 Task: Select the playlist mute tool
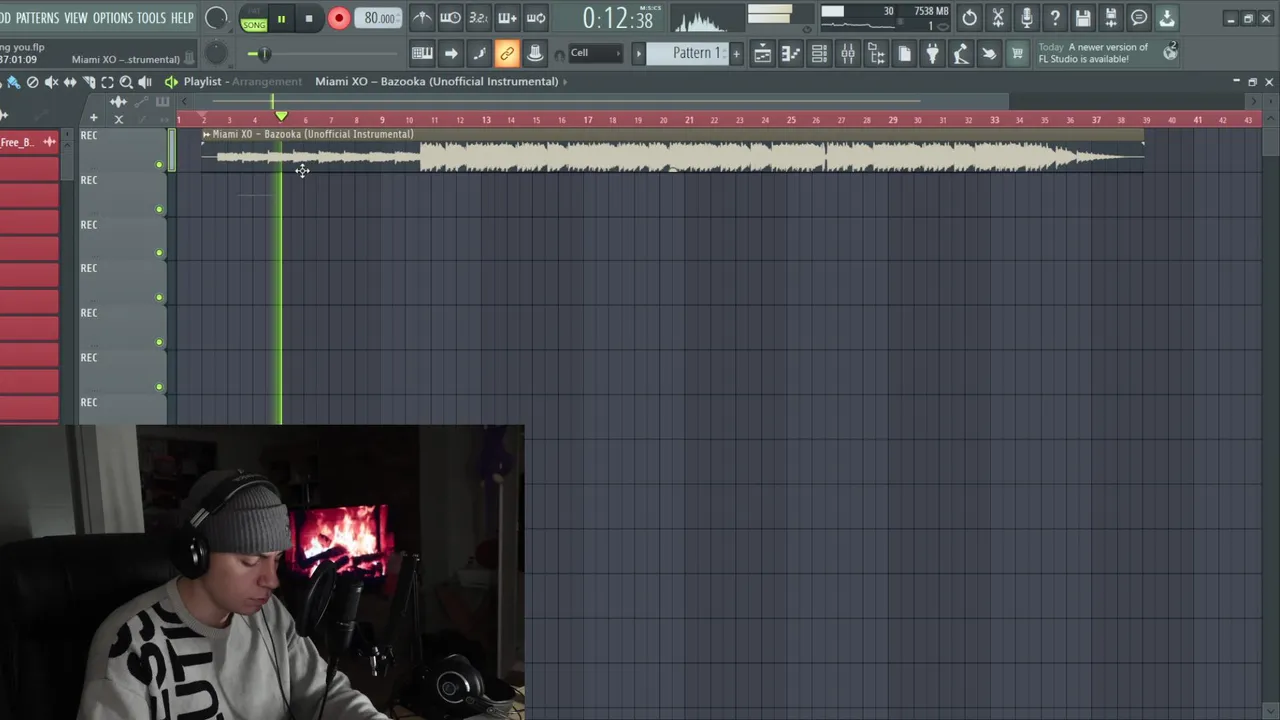click(51, 82)
